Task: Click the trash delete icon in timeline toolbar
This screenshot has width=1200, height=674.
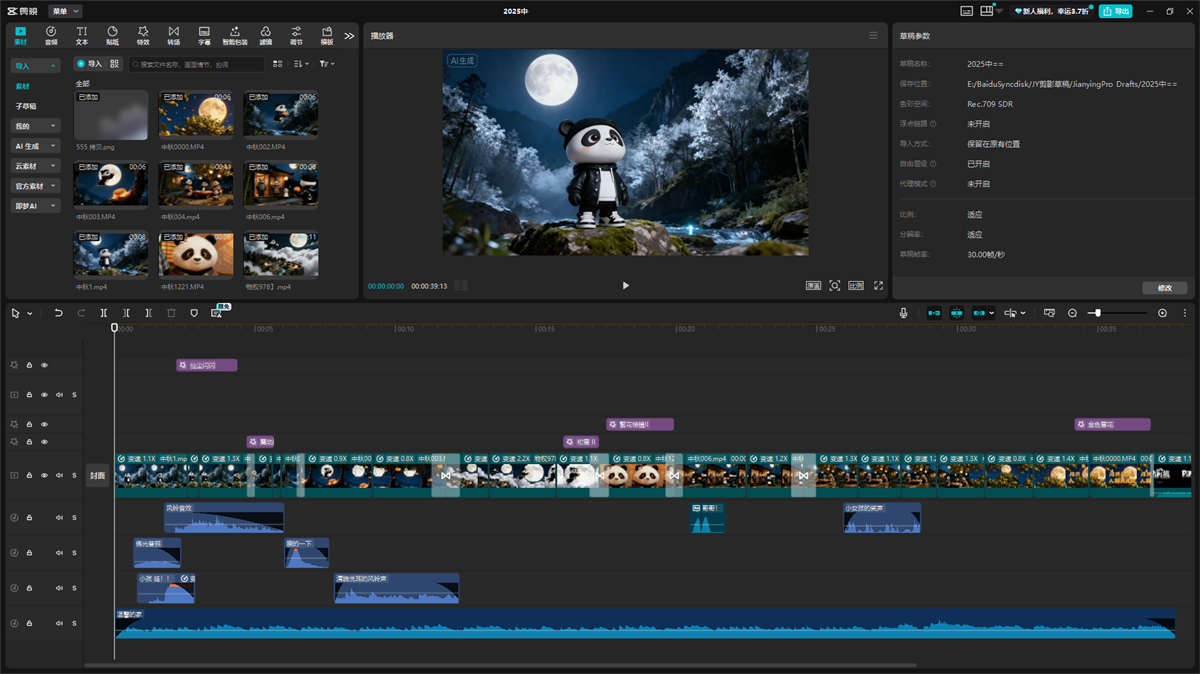Action: pos(171,313)
